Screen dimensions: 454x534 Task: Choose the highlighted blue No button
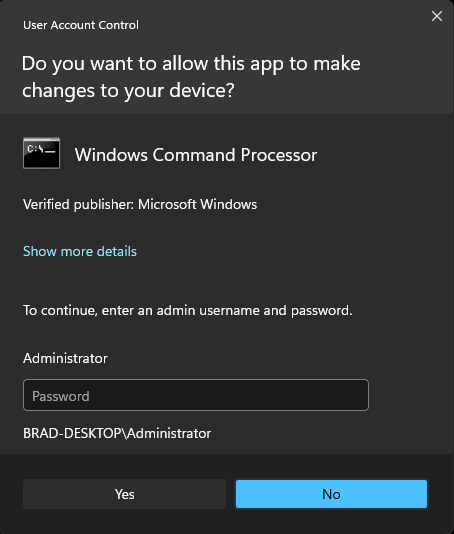[331, 494]
